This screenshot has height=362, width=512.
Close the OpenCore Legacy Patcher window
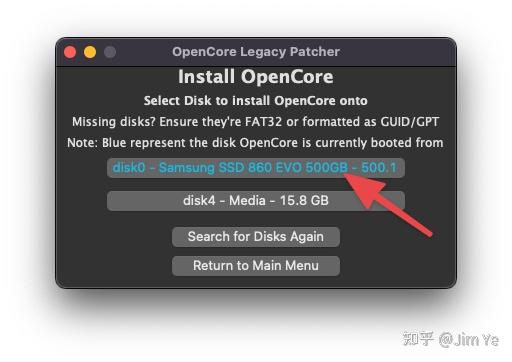(70, 52)
